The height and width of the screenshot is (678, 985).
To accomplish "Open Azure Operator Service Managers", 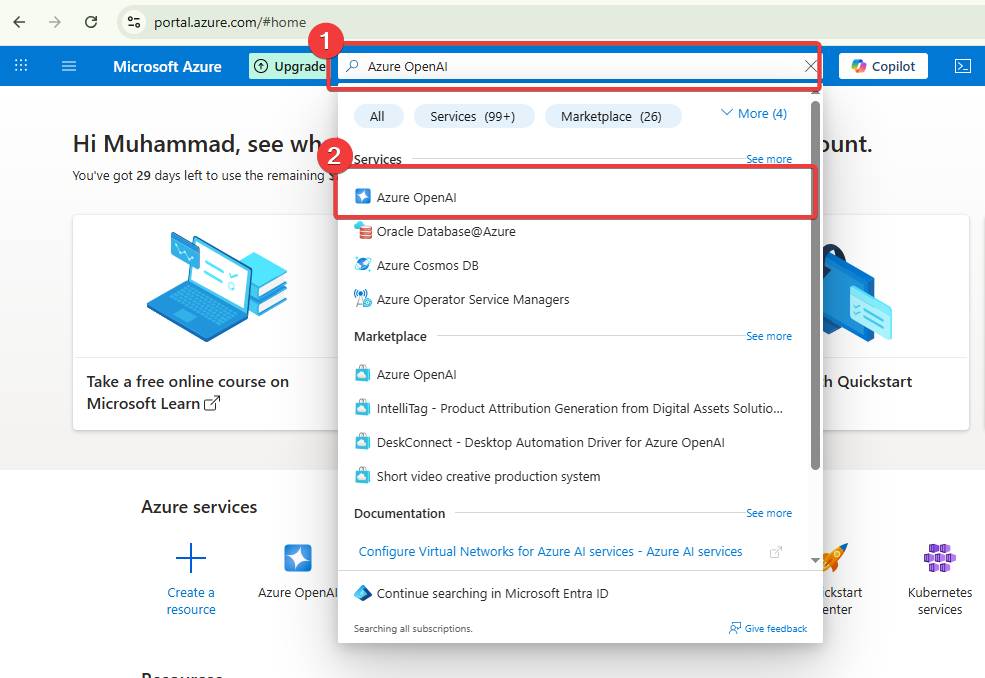I will (x=575, y=299).
